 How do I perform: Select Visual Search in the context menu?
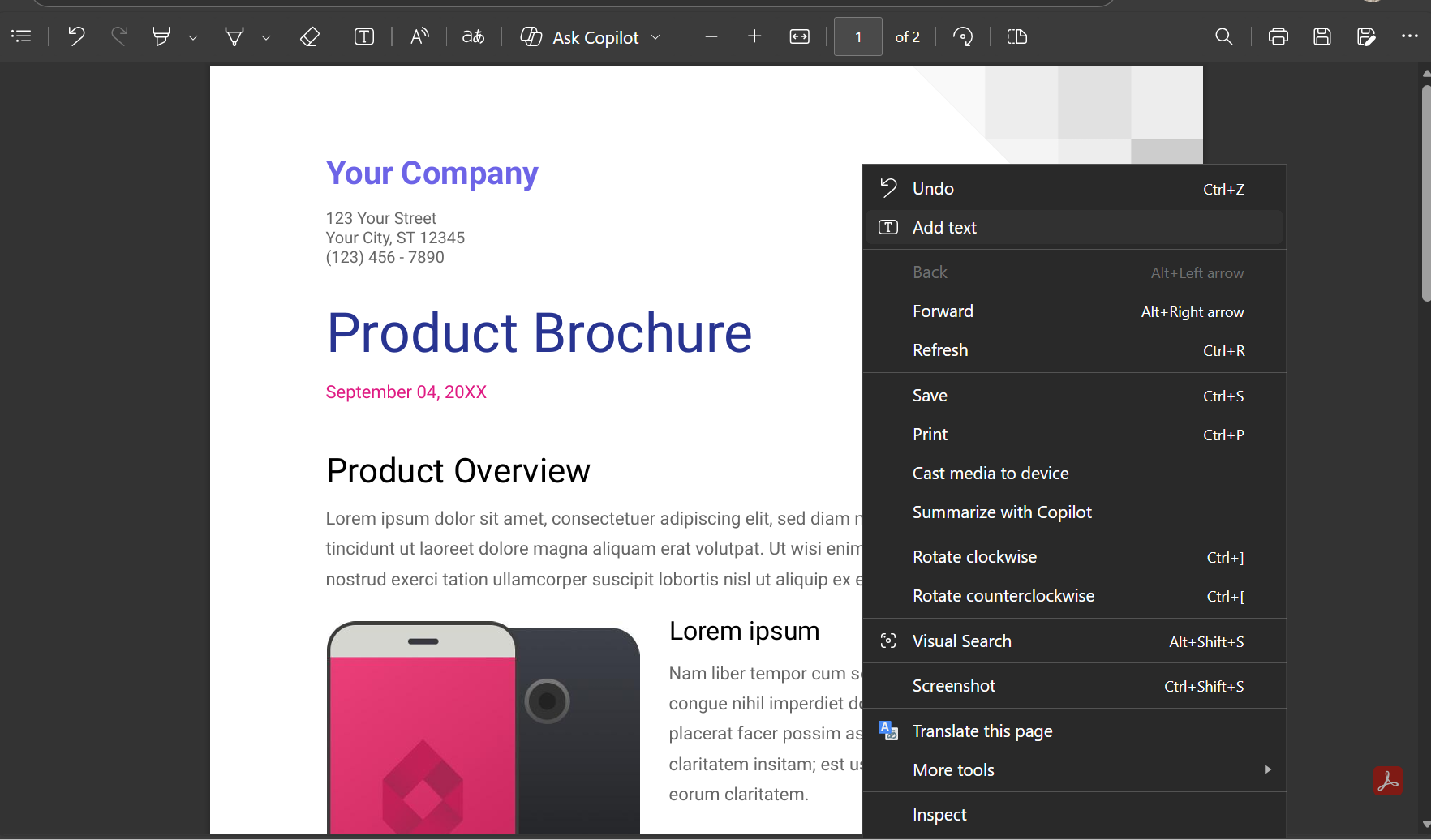tap(1074, 641)
